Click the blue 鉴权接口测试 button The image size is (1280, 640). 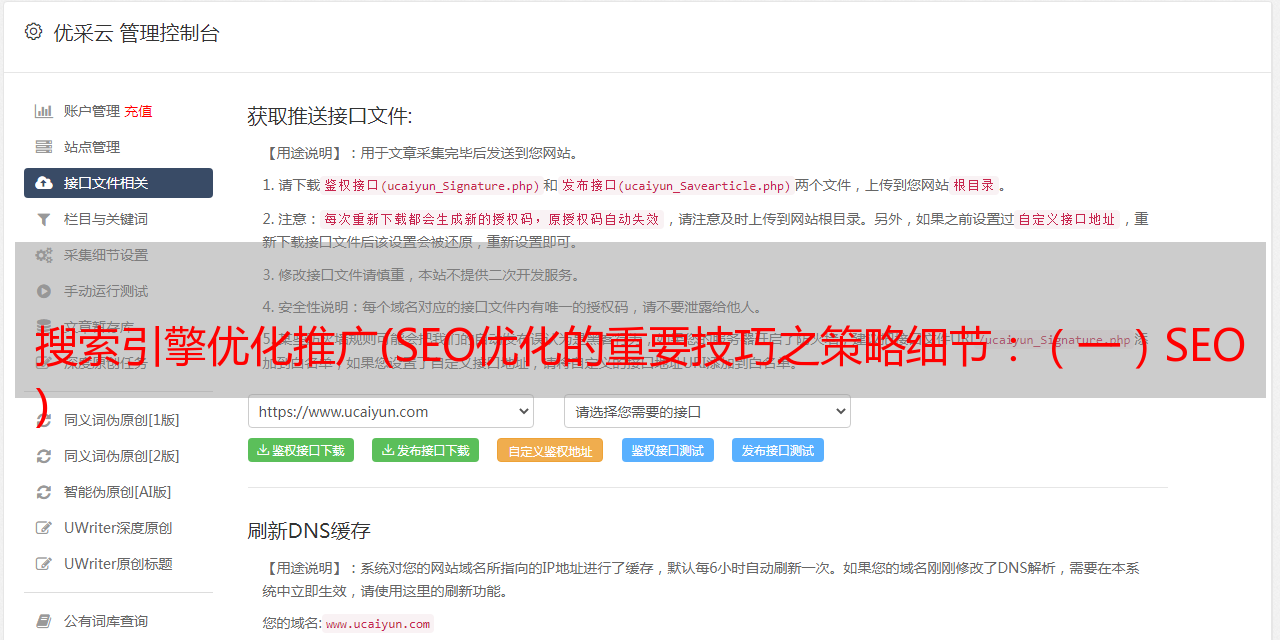click(668, 450)
